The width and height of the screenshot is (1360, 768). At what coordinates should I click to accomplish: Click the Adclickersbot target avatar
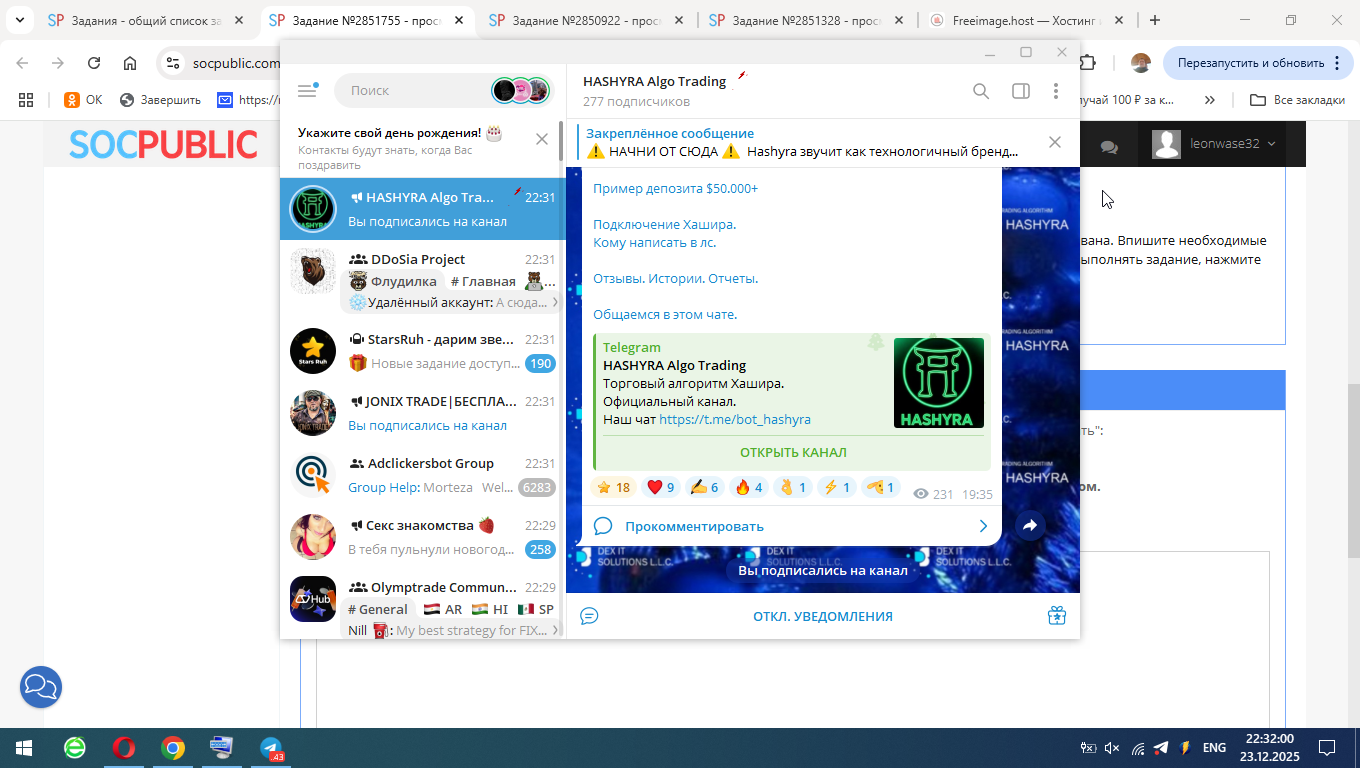point(313,475)
